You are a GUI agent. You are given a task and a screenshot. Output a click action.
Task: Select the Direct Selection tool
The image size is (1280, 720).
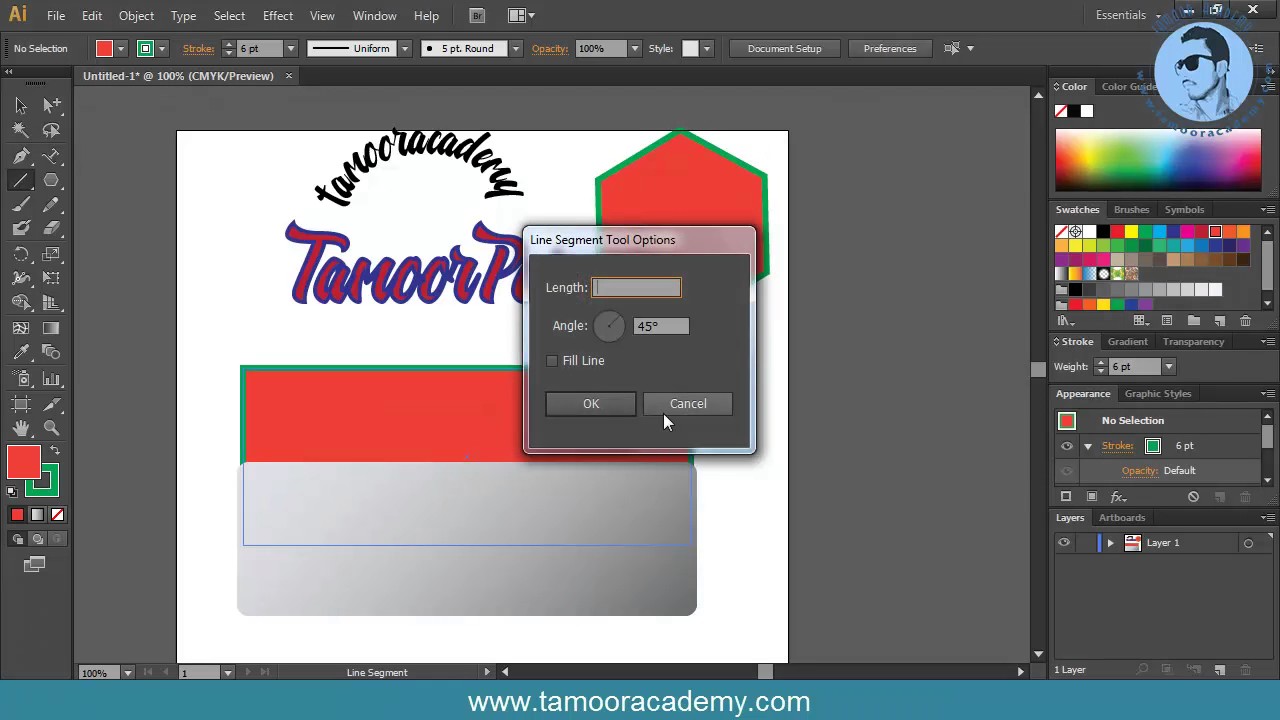pos(52,105)
